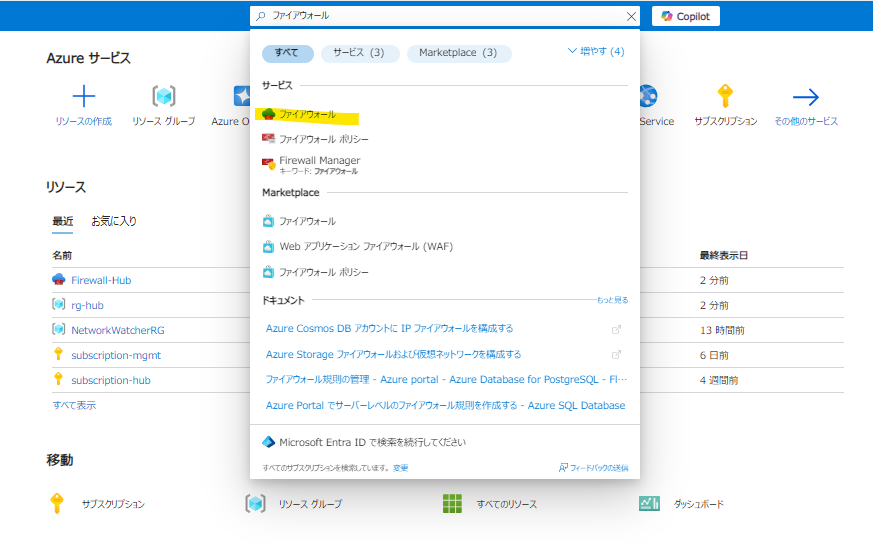Click フィードバックの送信 link
Viewport: 873px width, 546px height.
pyautogui.click(x=594, y=468)
